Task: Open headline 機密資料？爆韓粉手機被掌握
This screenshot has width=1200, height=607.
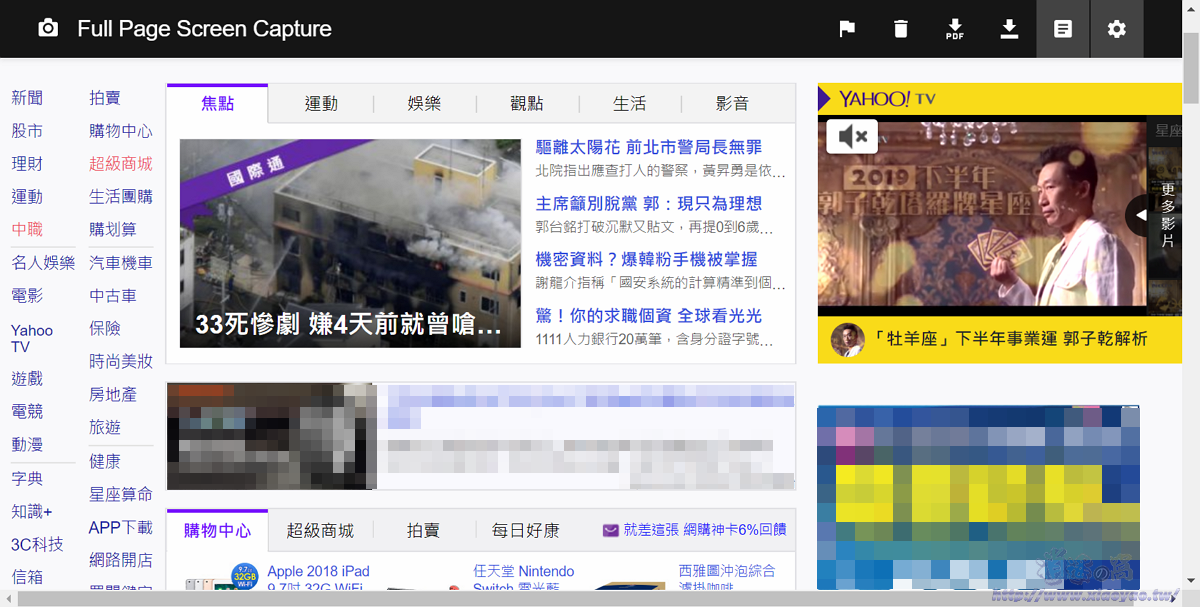Action: tap(646, 260)
